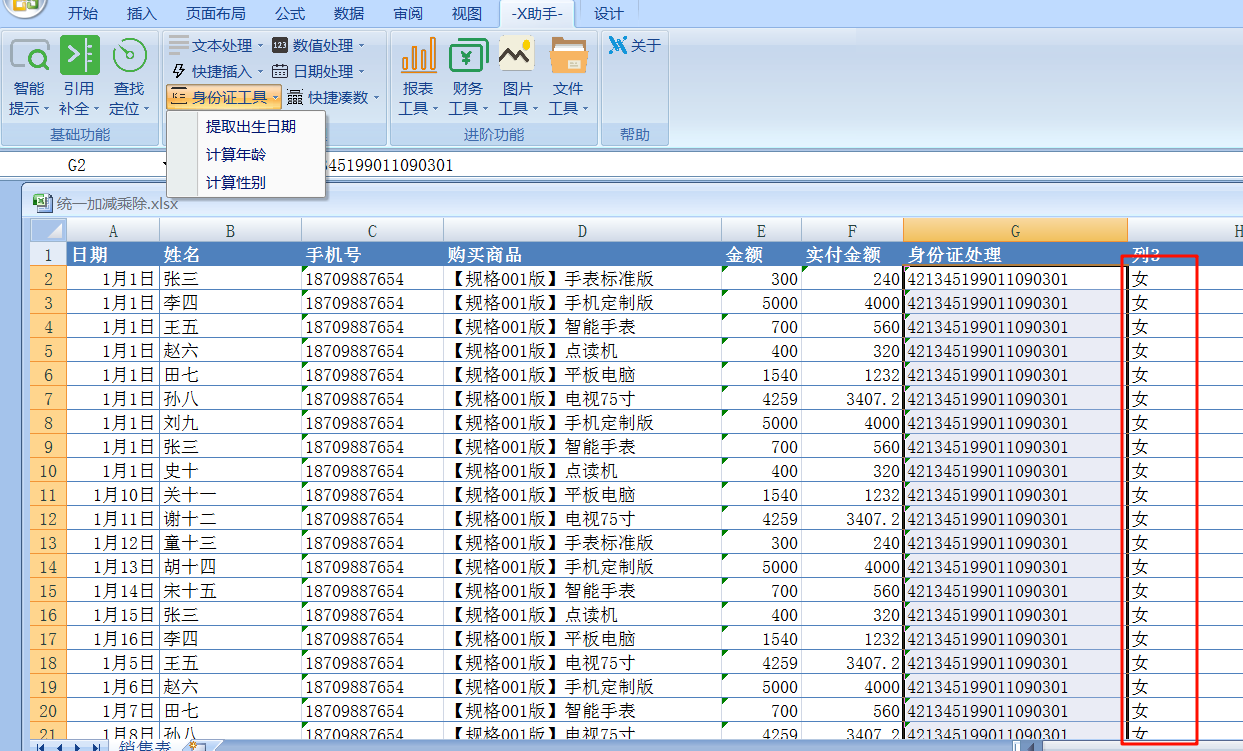Select the cell containing 宋十五
The width and height of the screenshot is (1243, 751).
pyautogui.click(x=230, y=591)
